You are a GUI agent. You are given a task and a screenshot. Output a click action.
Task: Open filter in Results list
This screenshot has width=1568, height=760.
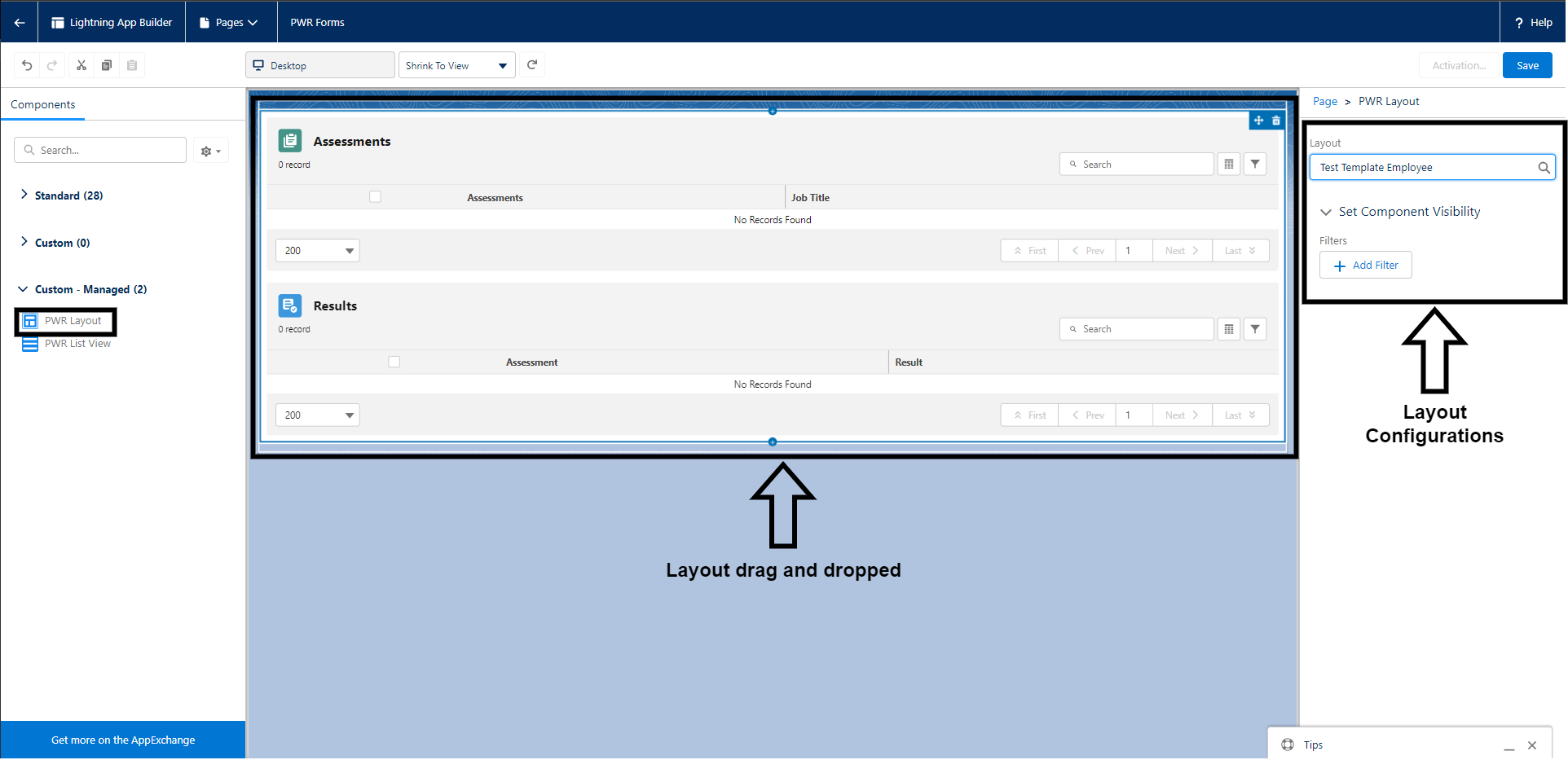click(1255, 328)
